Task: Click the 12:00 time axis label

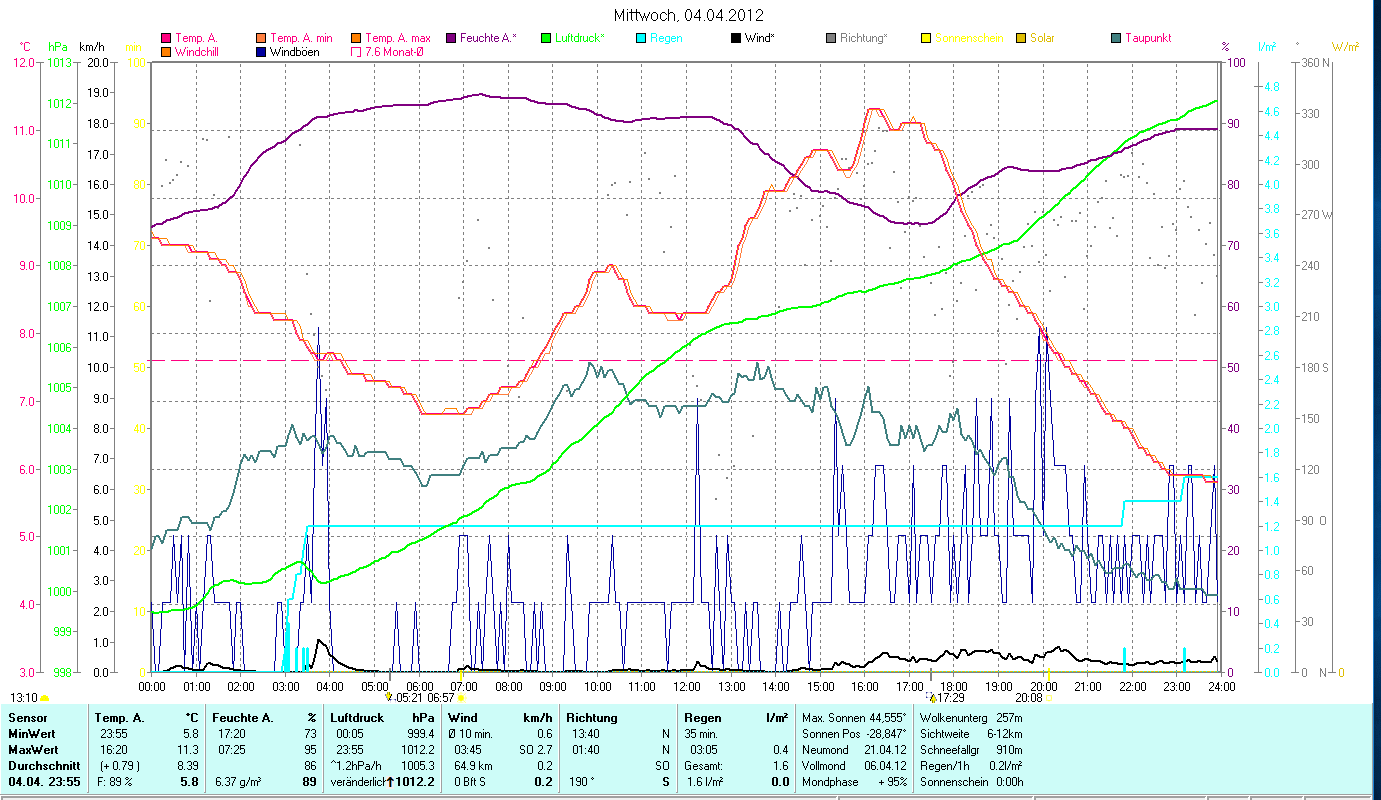Action: tap(687, 686)
